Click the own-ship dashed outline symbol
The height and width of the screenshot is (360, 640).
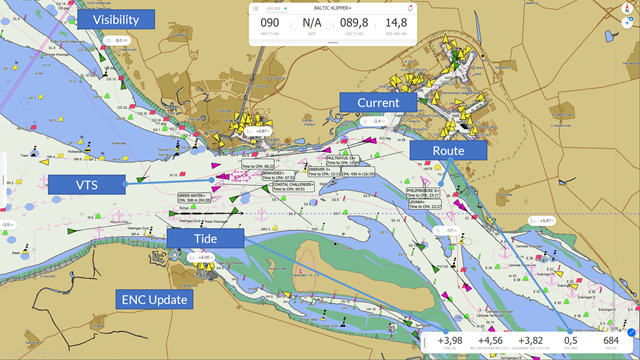pos(241,176)
